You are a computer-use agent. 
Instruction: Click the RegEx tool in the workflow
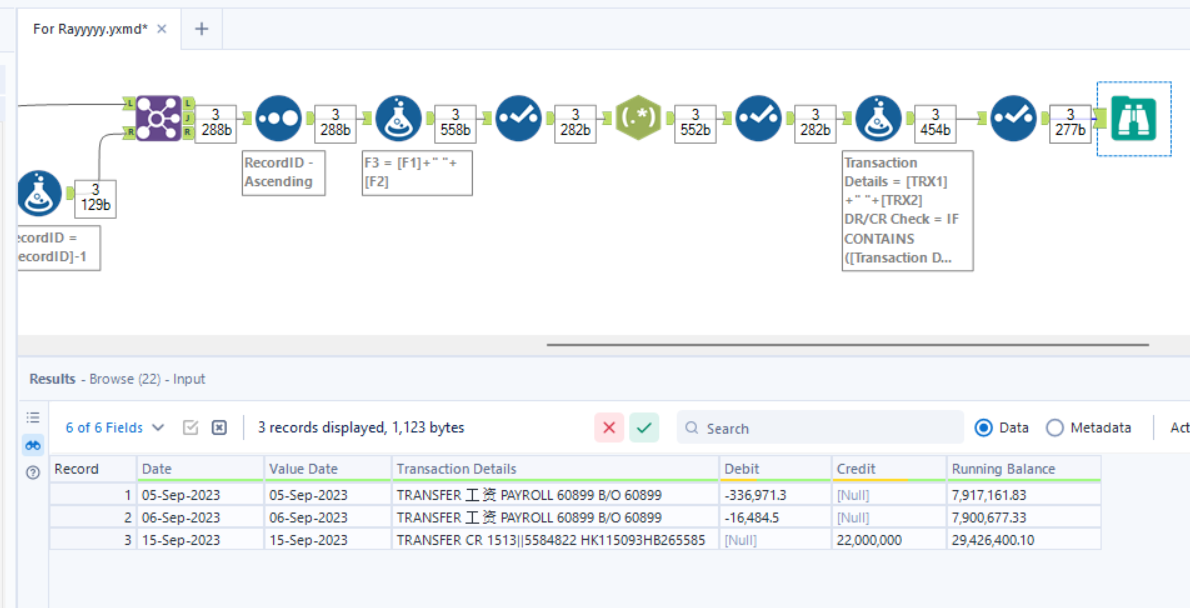pyautogui.click(x=639, y=117)
